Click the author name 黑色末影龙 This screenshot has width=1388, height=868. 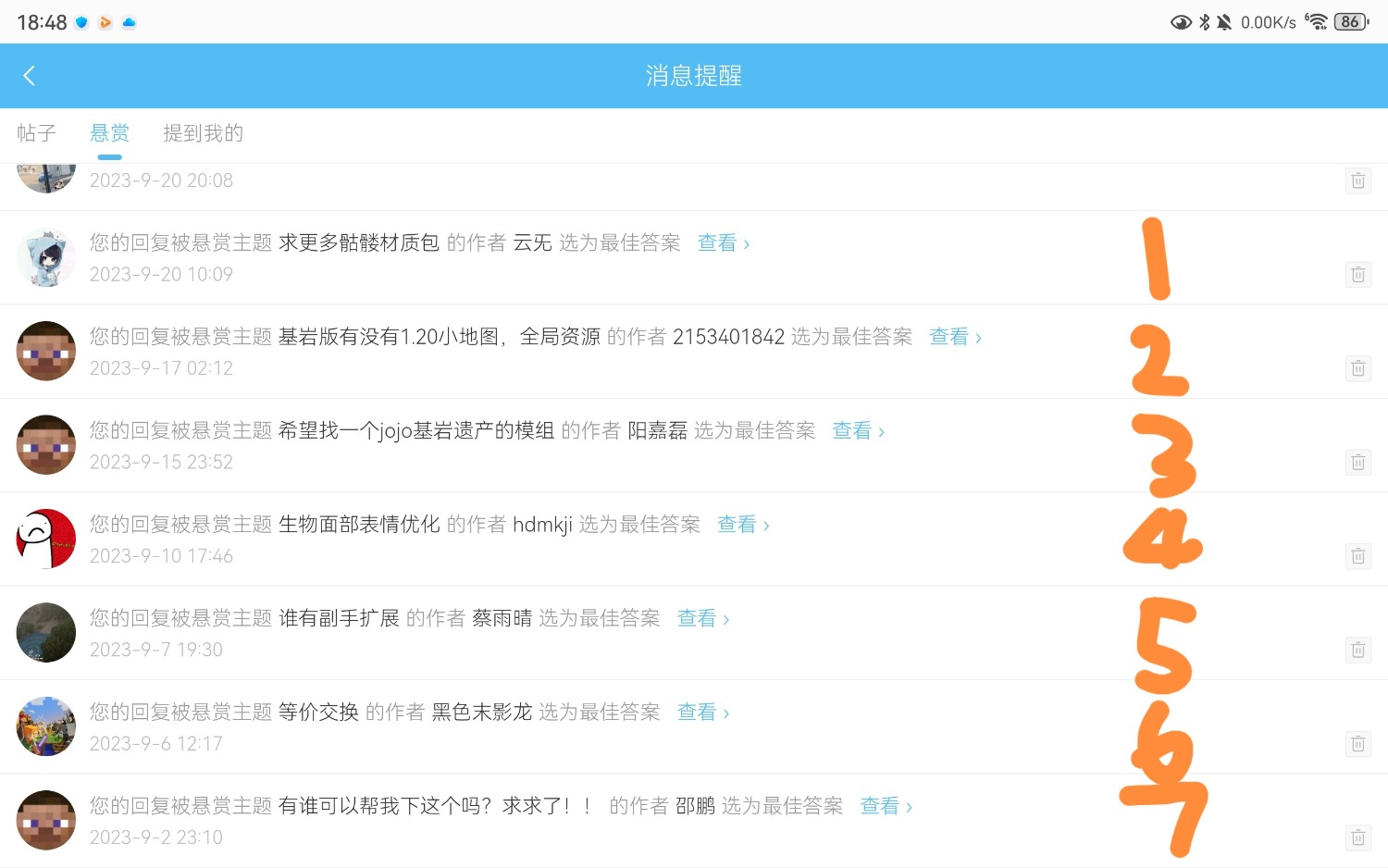tap(482, 712)
